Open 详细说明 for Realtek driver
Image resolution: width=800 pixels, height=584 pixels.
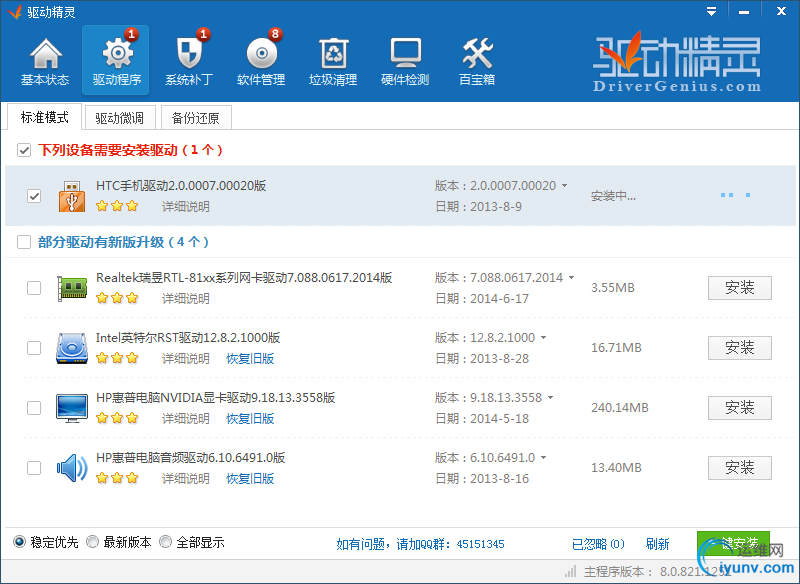tap(186, 298)
